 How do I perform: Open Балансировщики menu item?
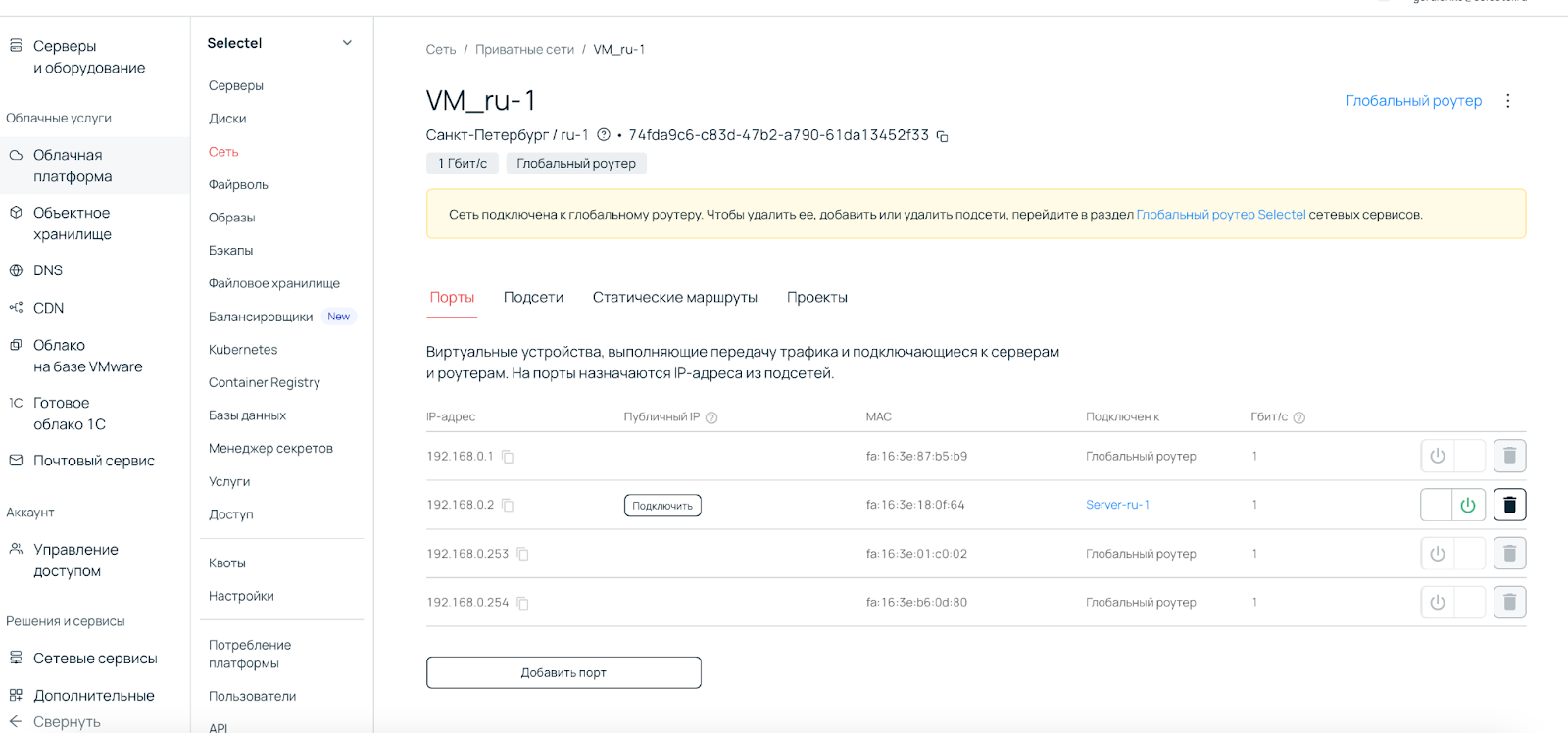coord(261,317)
